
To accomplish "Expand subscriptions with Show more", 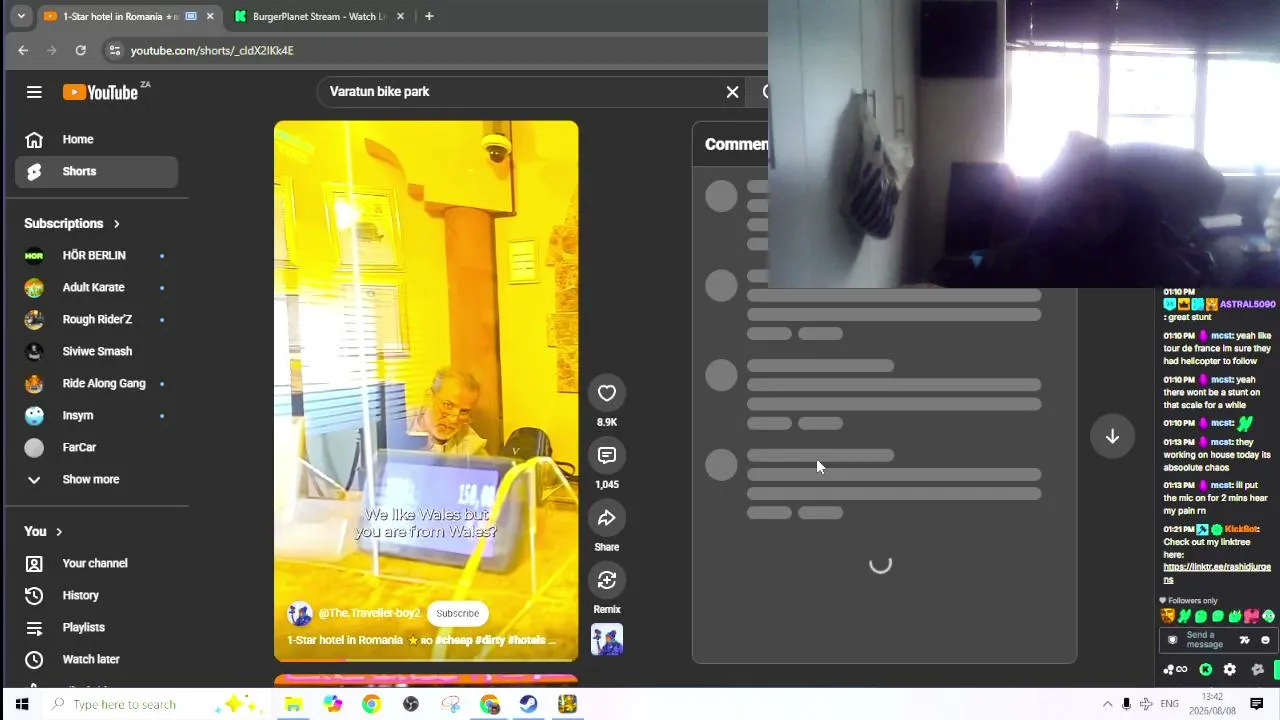I will (96, 479).
